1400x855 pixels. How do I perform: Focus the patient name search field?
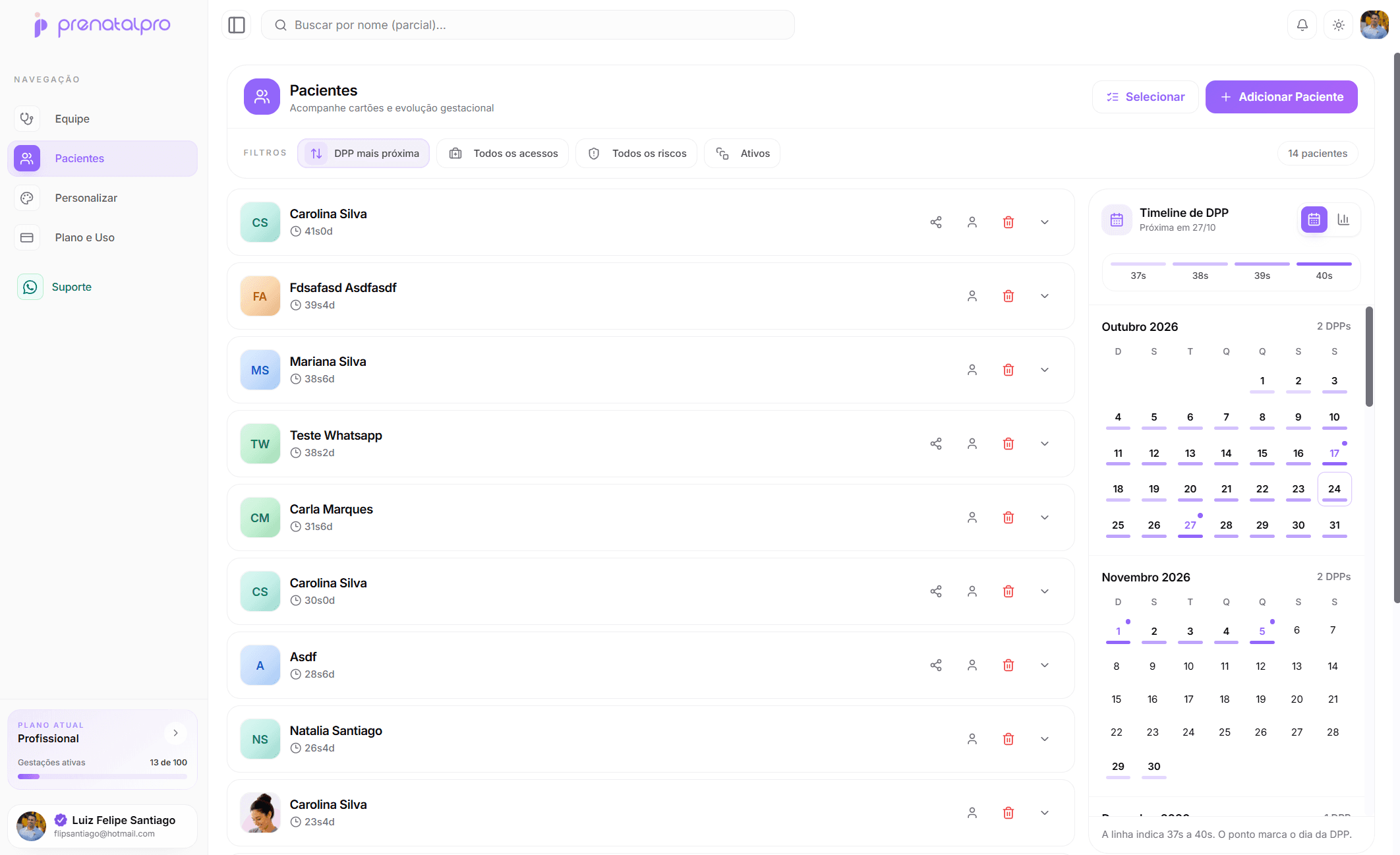click(528, 25)
